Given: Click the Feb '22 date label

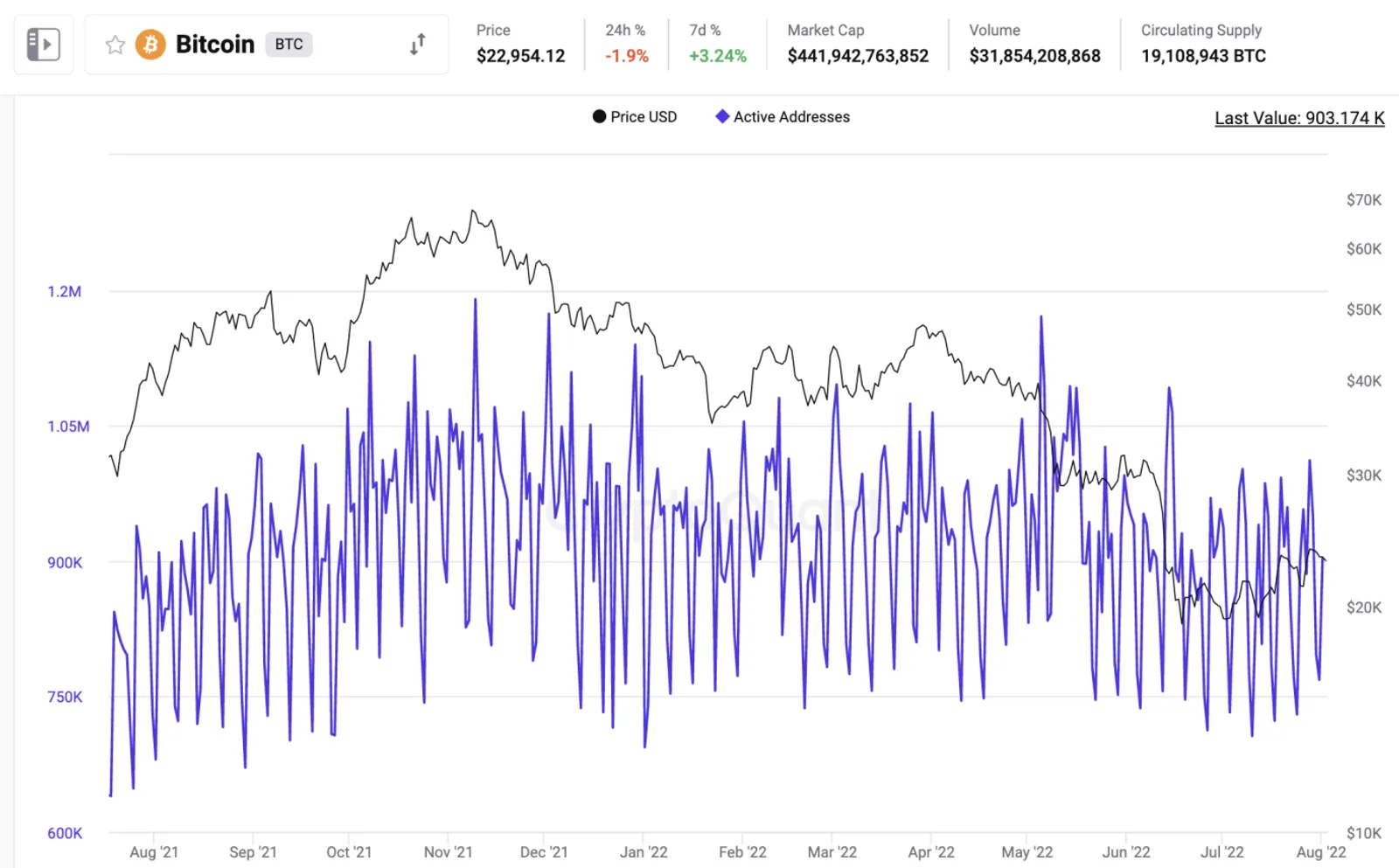Looking at the screenshot, I should tap(742, 852).
